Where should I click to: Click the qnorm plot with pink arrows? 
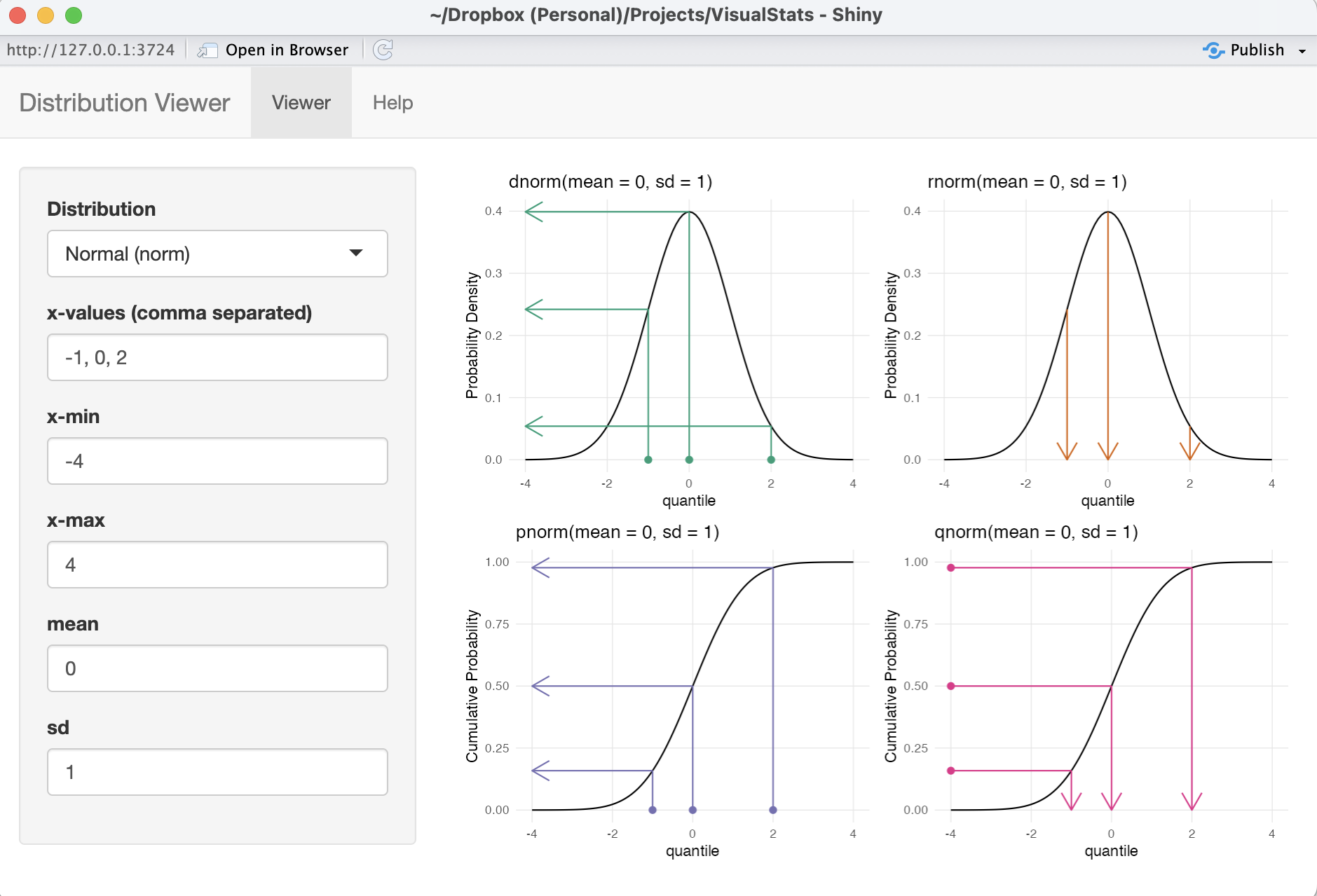pos(1111,687)
